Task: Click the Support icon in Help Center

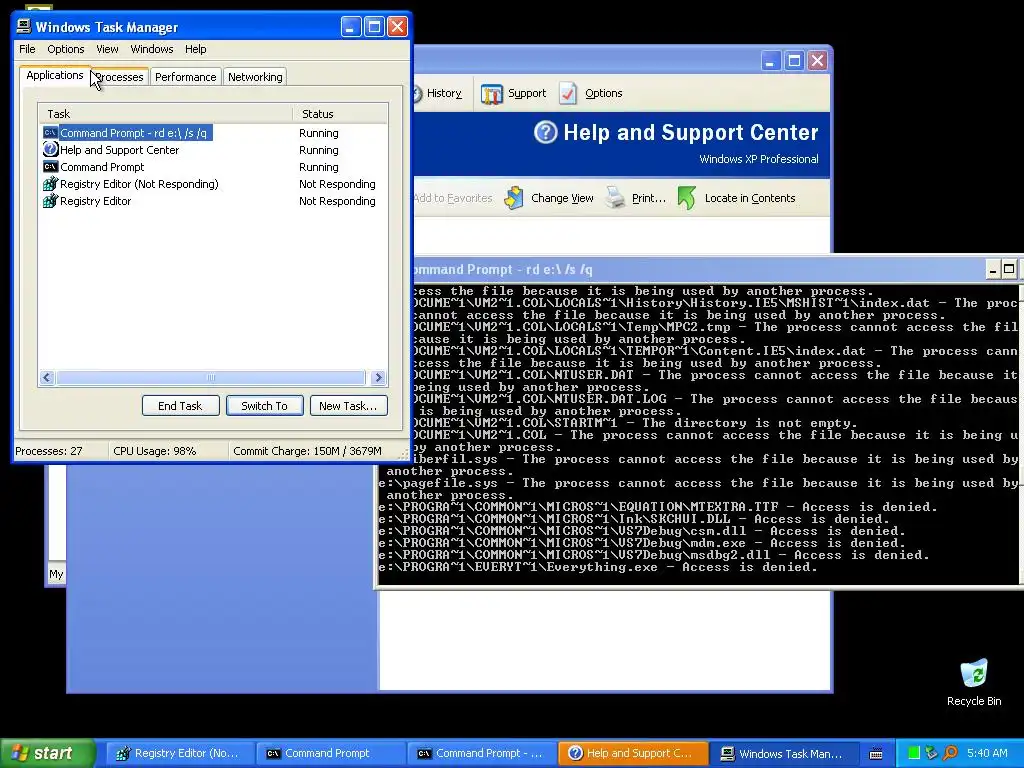Action: tap(492, 94)
